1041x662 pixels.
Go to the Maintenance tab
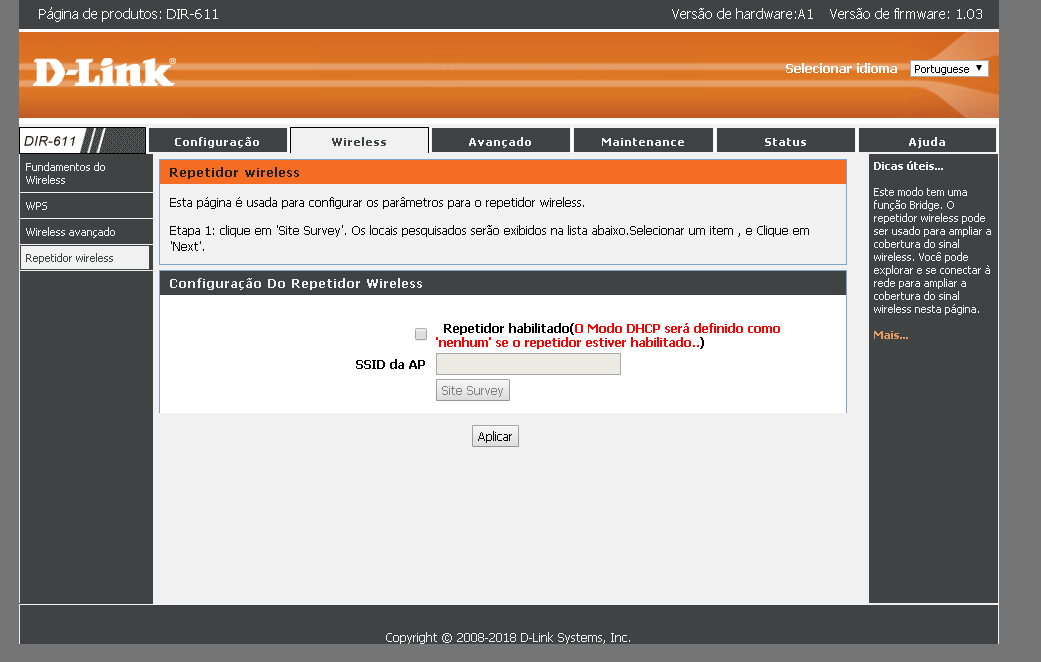click(643, 141)
